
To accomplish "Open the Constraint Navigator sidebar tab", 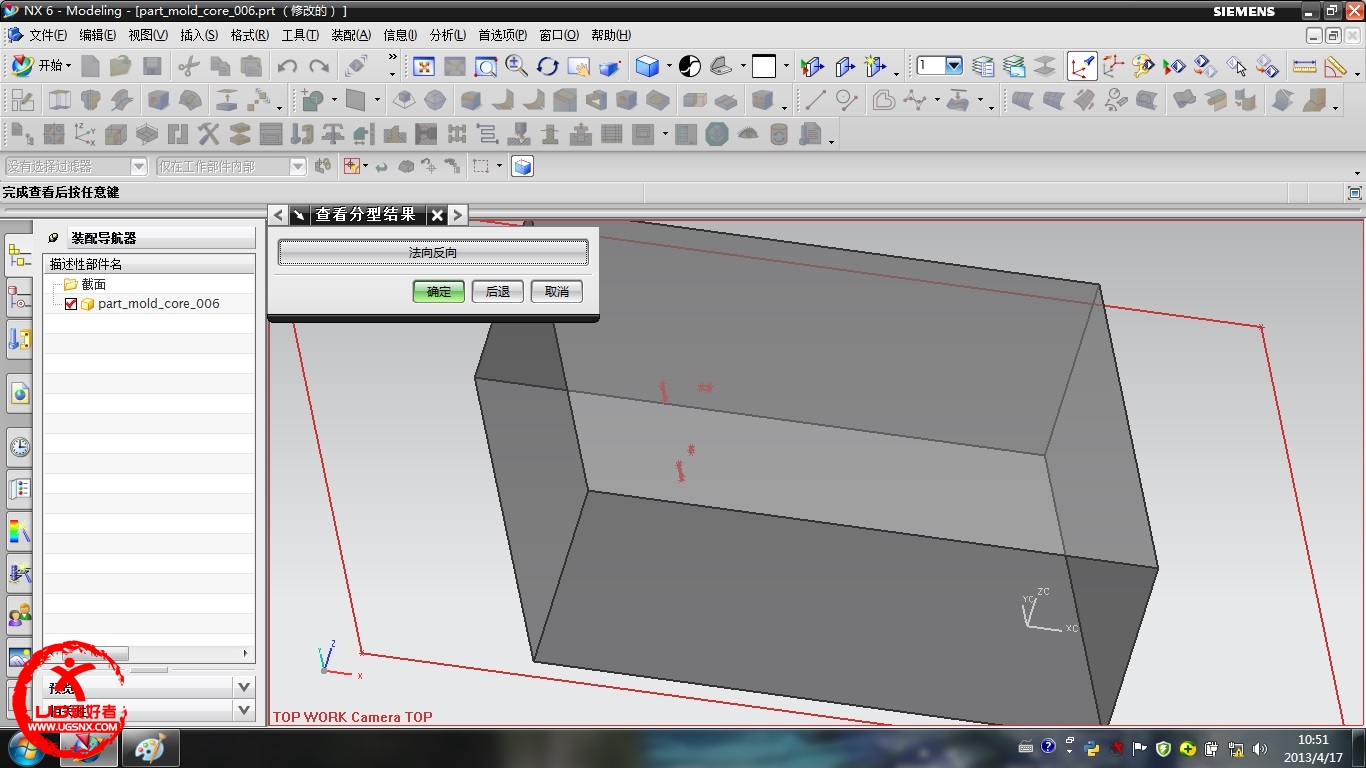I will tap(19, 298).
